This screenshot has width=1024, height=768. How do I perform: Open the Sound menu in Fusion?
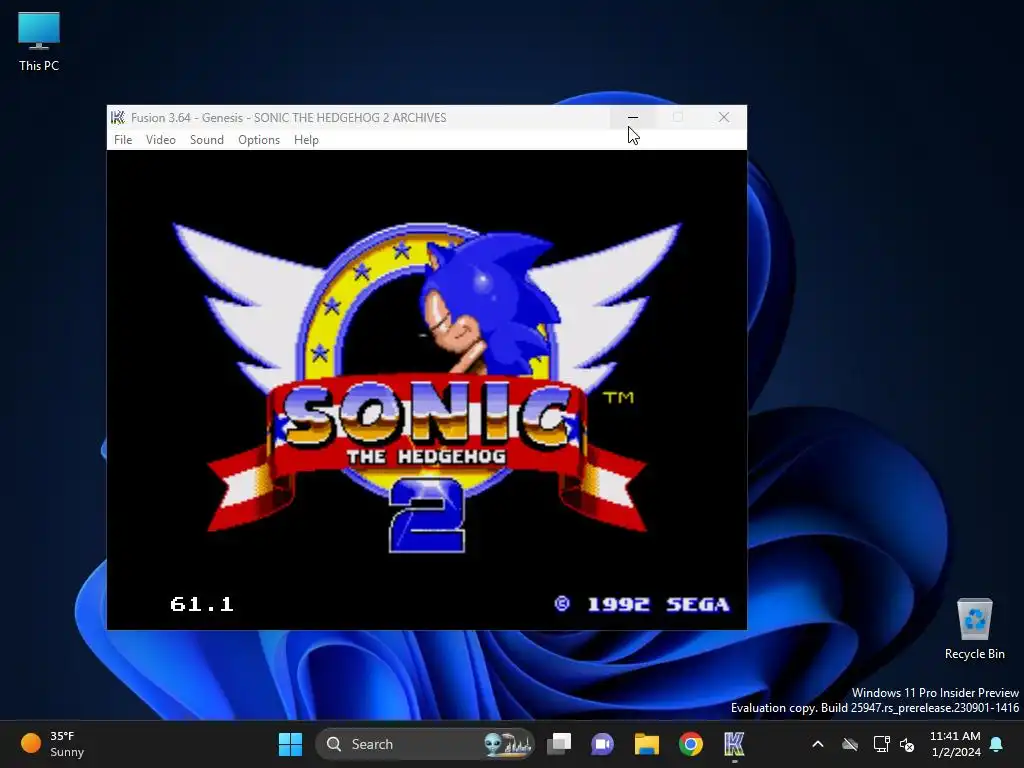click(206, 140)
